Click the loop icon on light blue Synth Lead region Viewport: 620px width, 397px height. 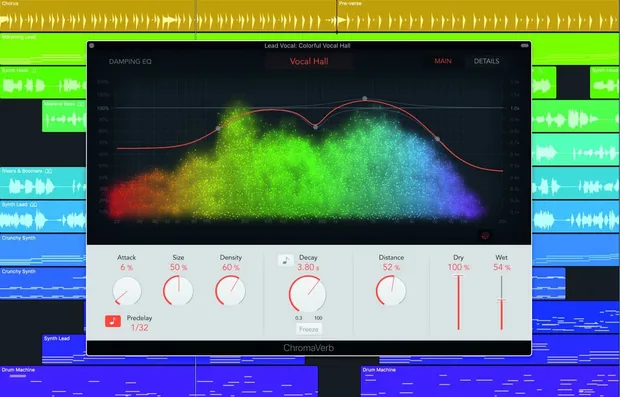pos(34,204)
